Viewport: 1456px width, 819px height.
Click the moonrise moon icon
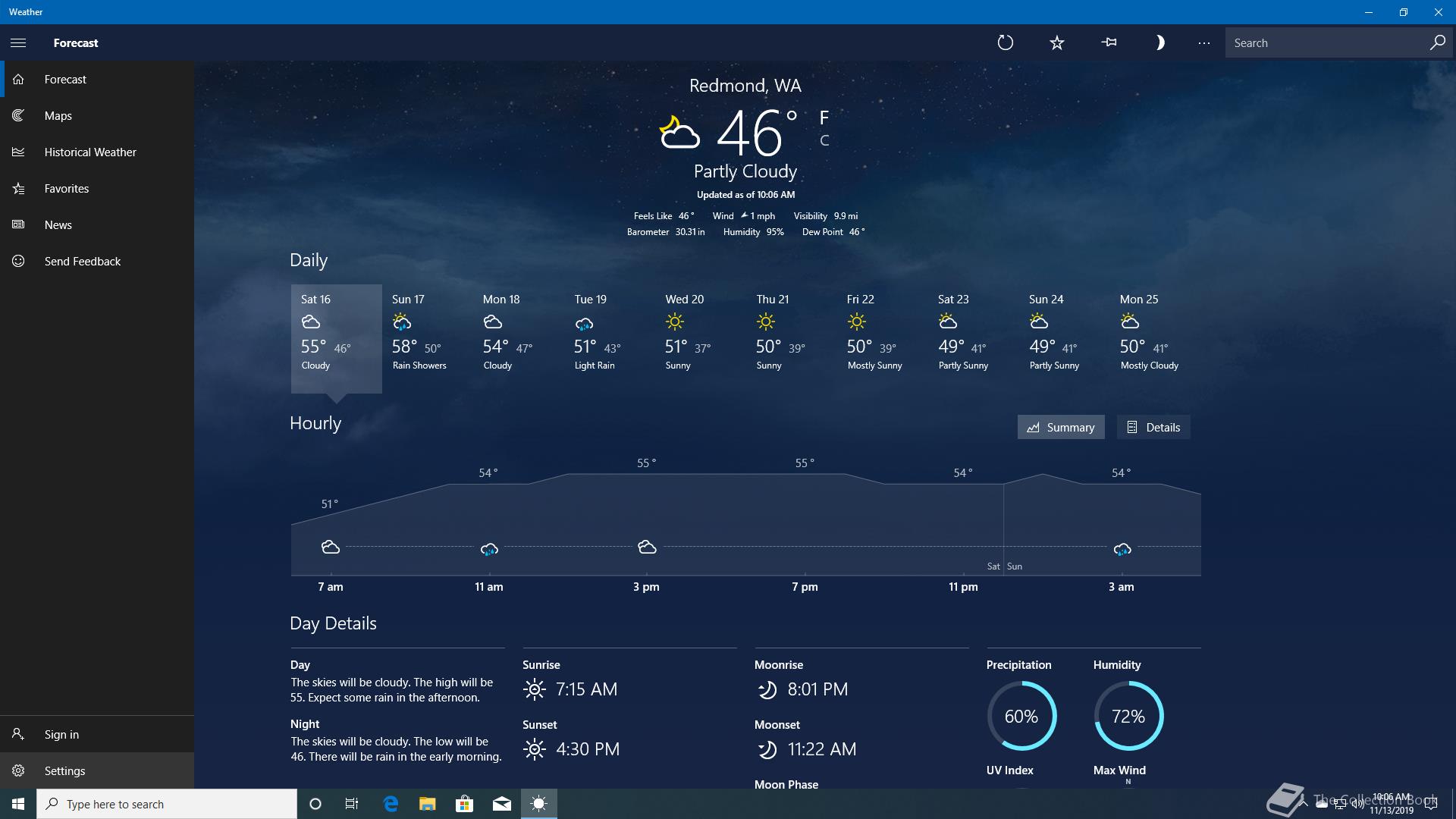(x=767, y=689)
